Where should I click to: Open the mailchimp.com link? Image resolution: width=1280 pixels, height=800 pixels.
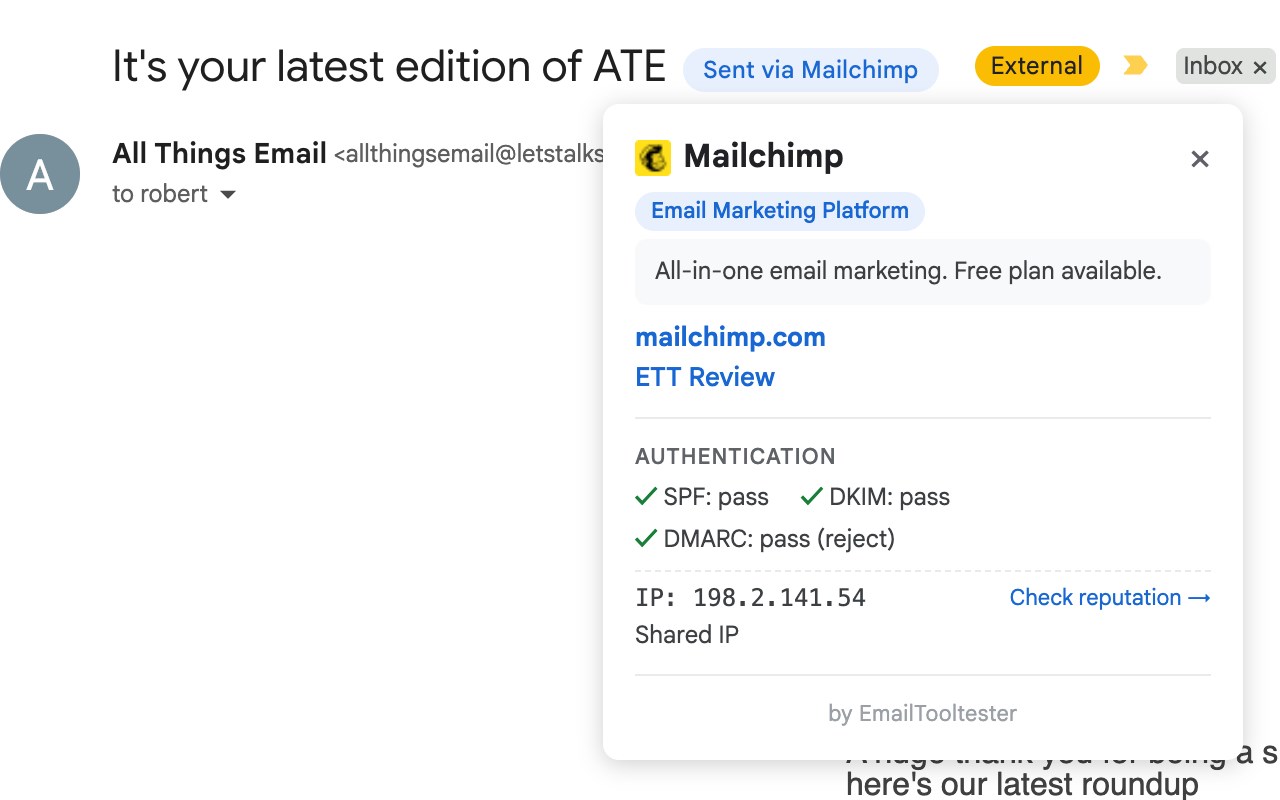(x=730, y=337)
